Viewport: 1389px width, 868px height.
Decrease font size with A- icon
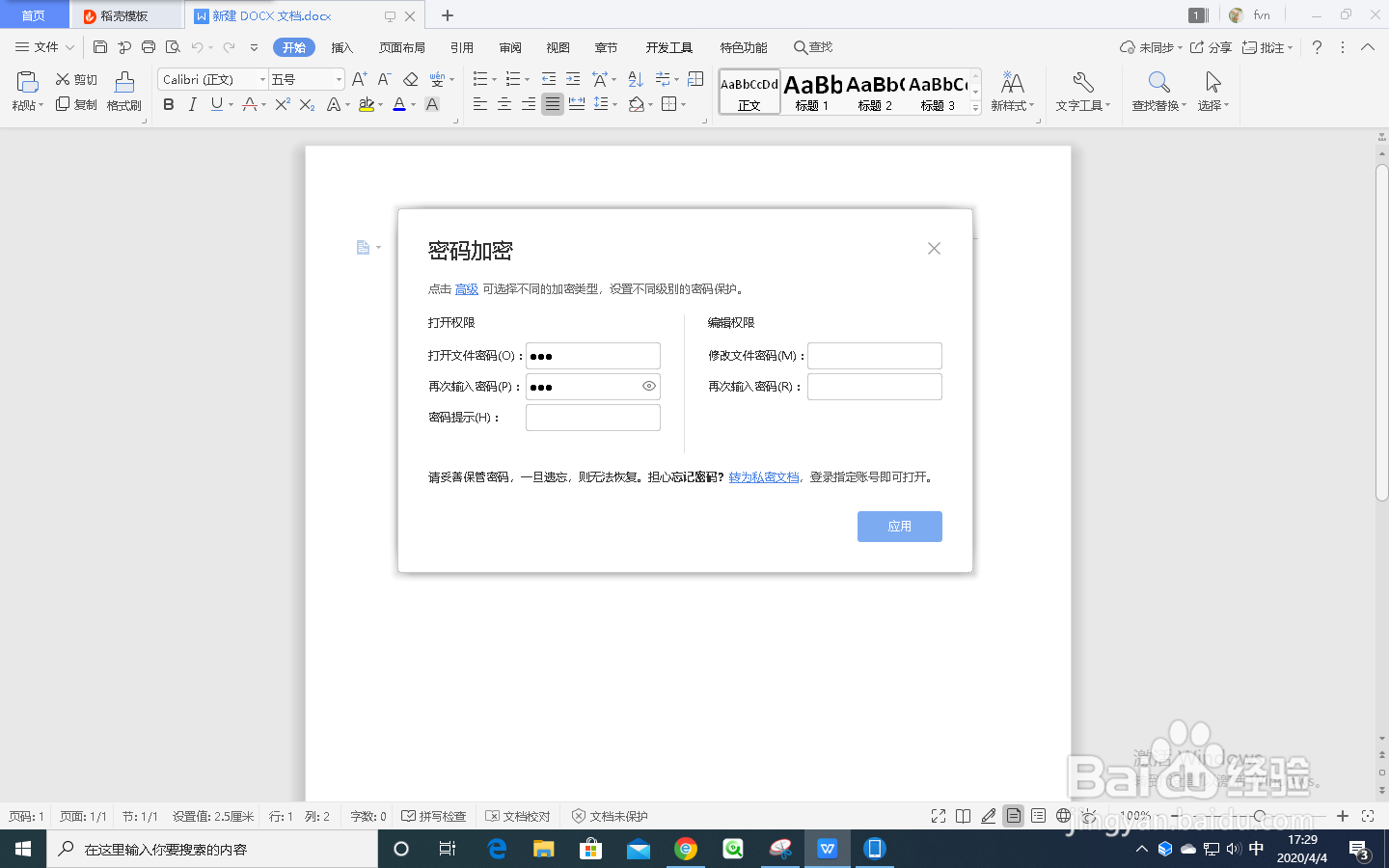pos(384,79)
